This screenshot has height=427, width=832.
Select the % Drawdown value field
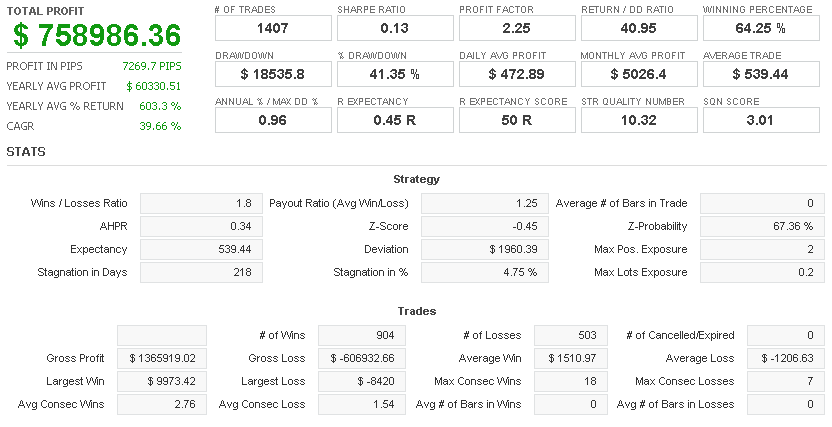coord(394,74)
